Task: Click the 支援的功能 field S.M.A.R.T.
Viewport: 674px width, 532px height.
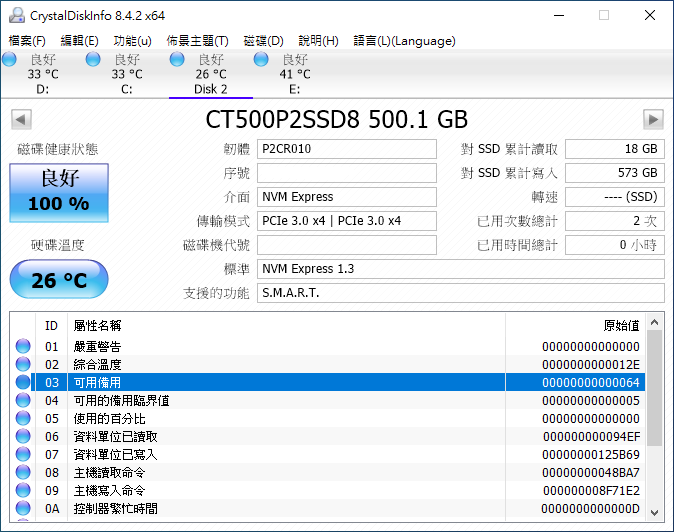Action: pos(461,293)
